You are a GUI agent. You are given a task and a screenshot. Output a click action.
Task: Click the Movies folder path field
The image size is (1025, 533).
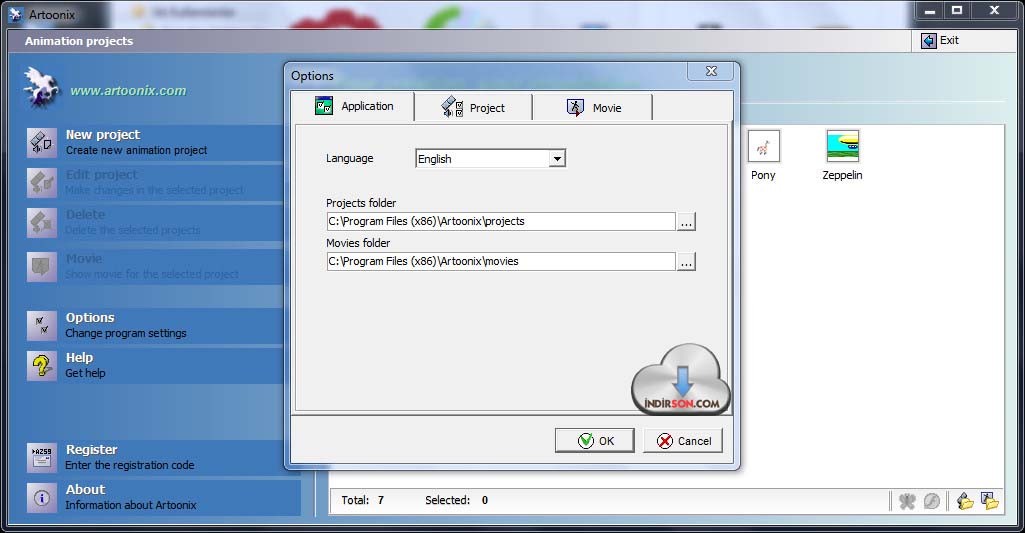point(501,261)
